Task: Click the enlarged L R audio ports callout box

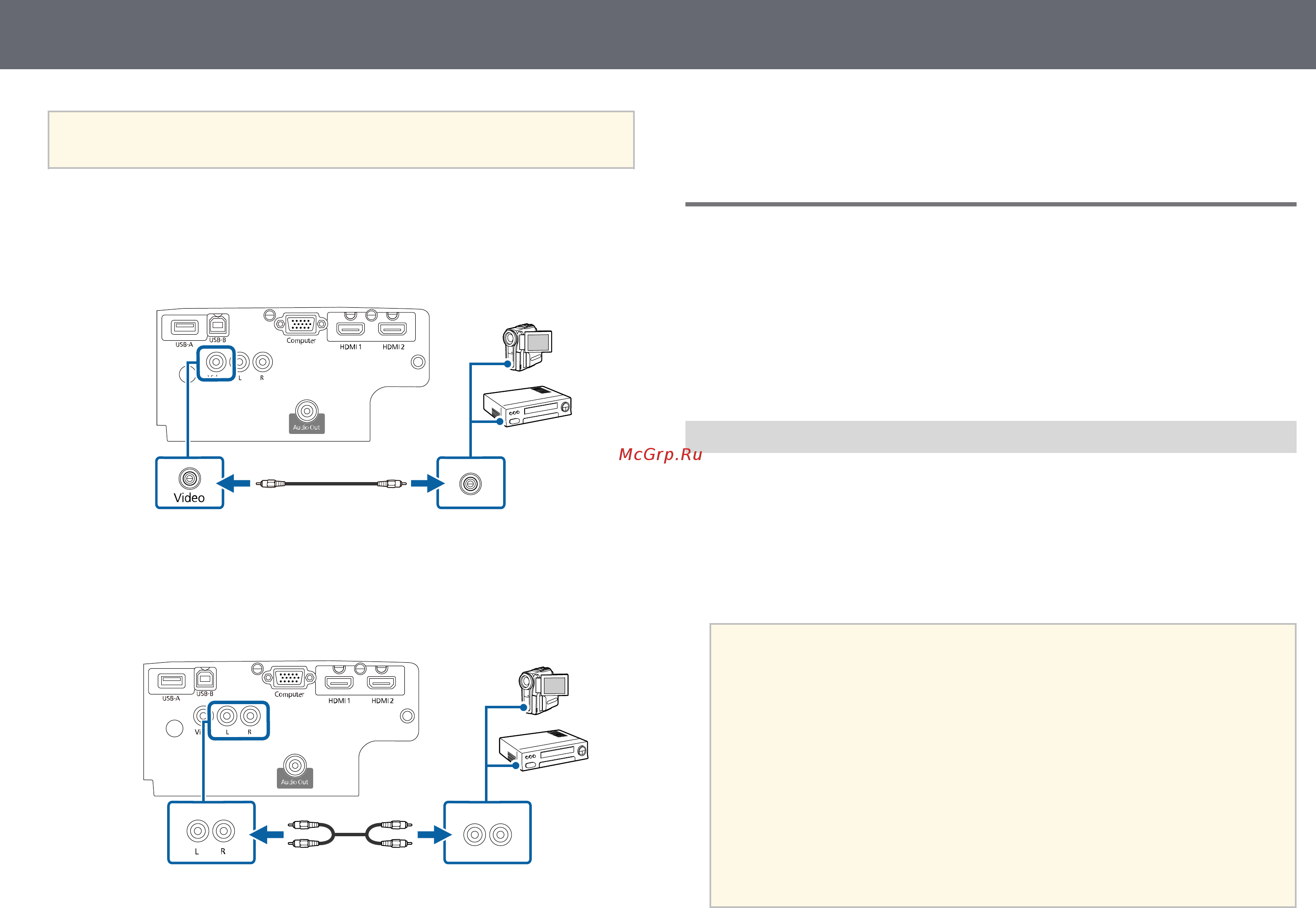Action: click(211, 832)
